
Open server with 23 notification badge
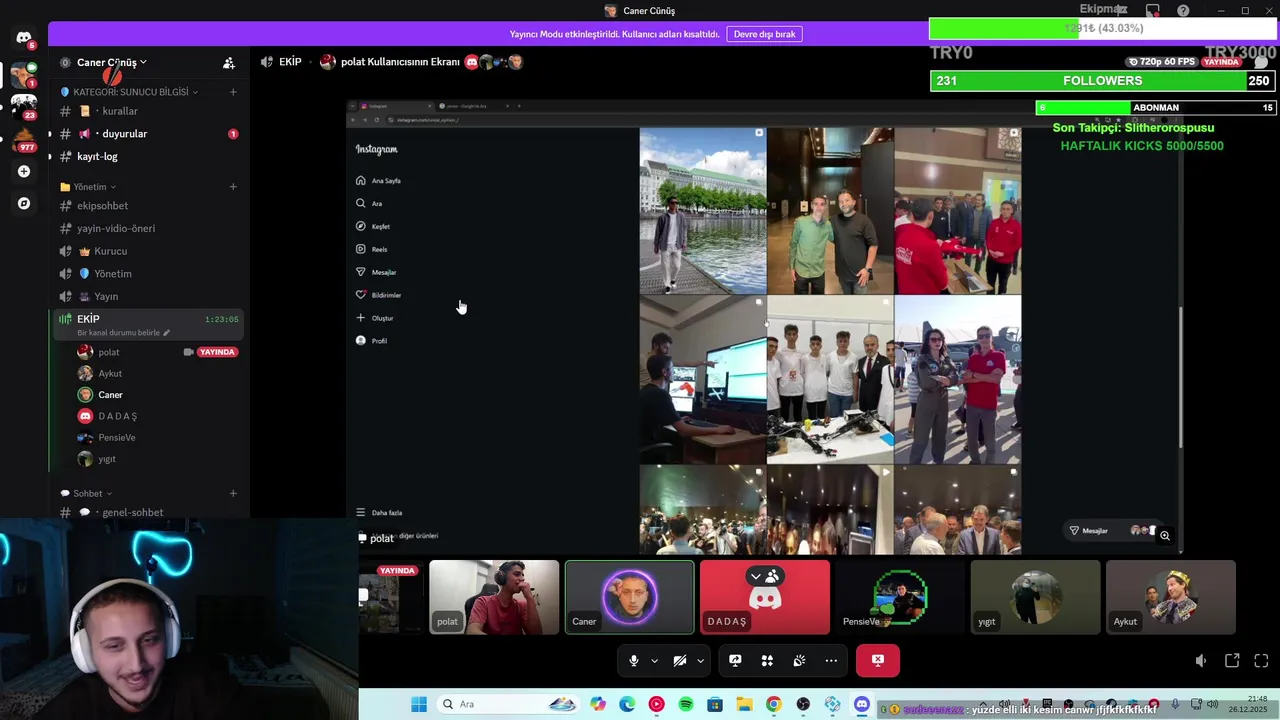click(x=24, y=106)
